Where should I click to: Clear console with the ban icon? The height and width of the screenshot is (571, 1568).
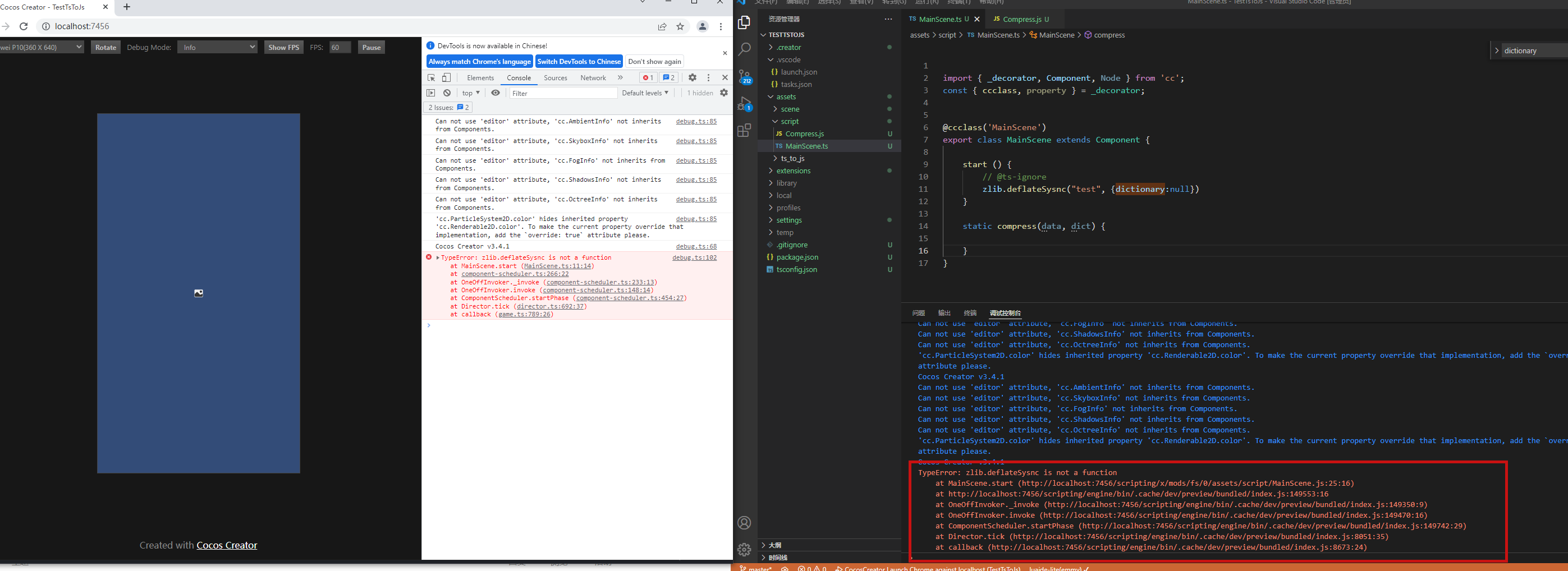tap(447, 93)
